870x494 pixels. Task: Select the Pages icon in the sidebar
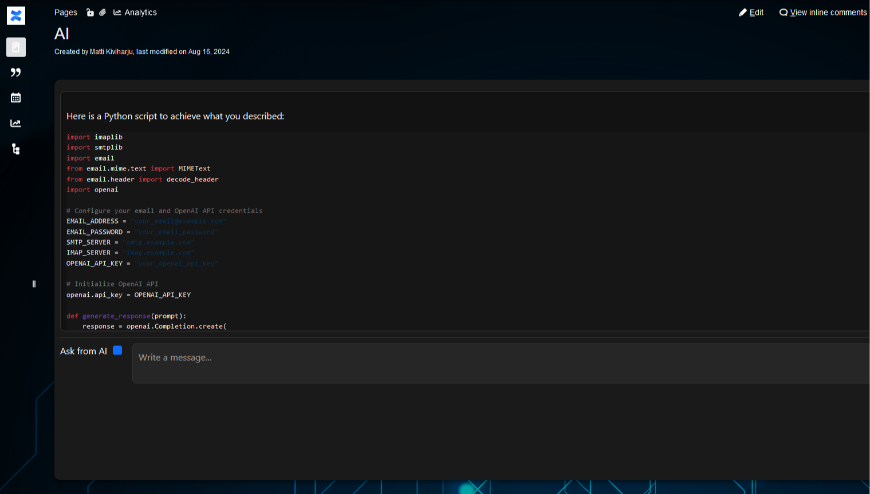click(x=16, y=47)
